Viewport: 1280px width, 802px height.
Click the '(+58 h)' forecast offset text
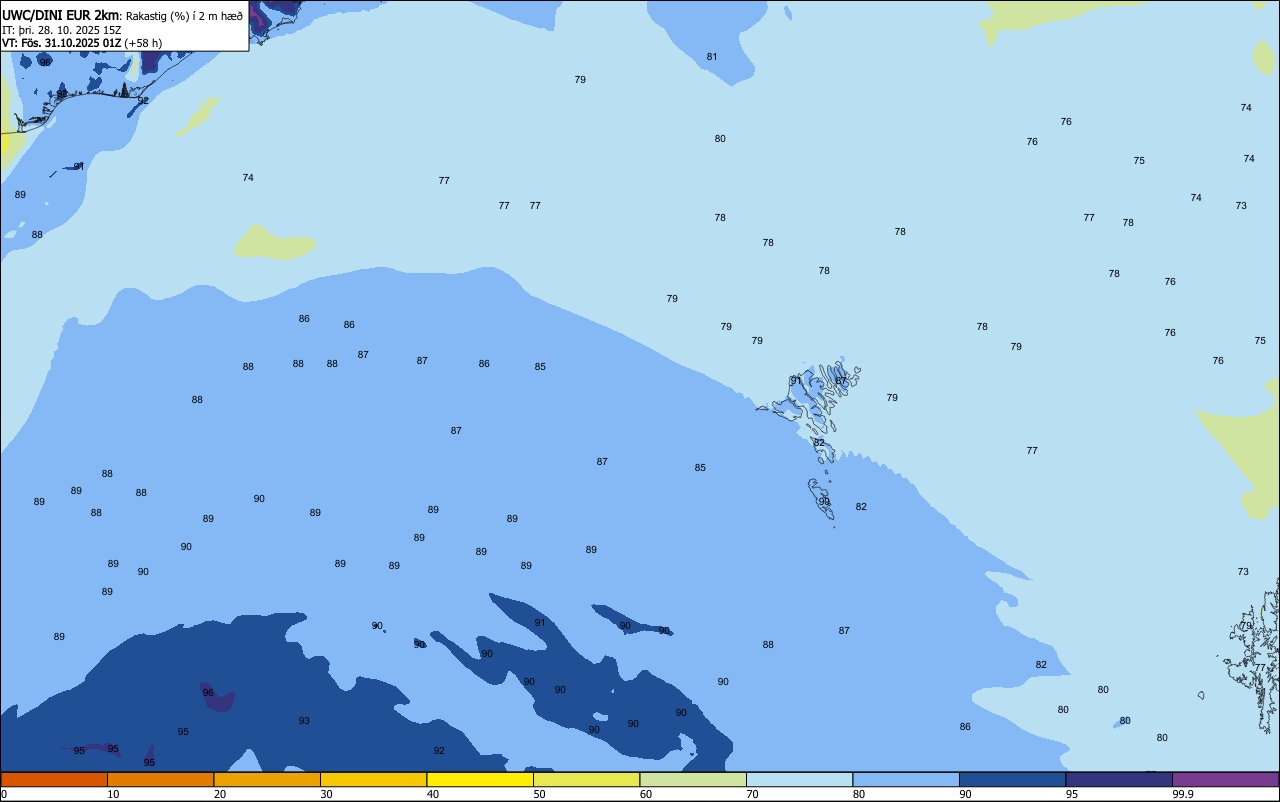click(144, 43)
